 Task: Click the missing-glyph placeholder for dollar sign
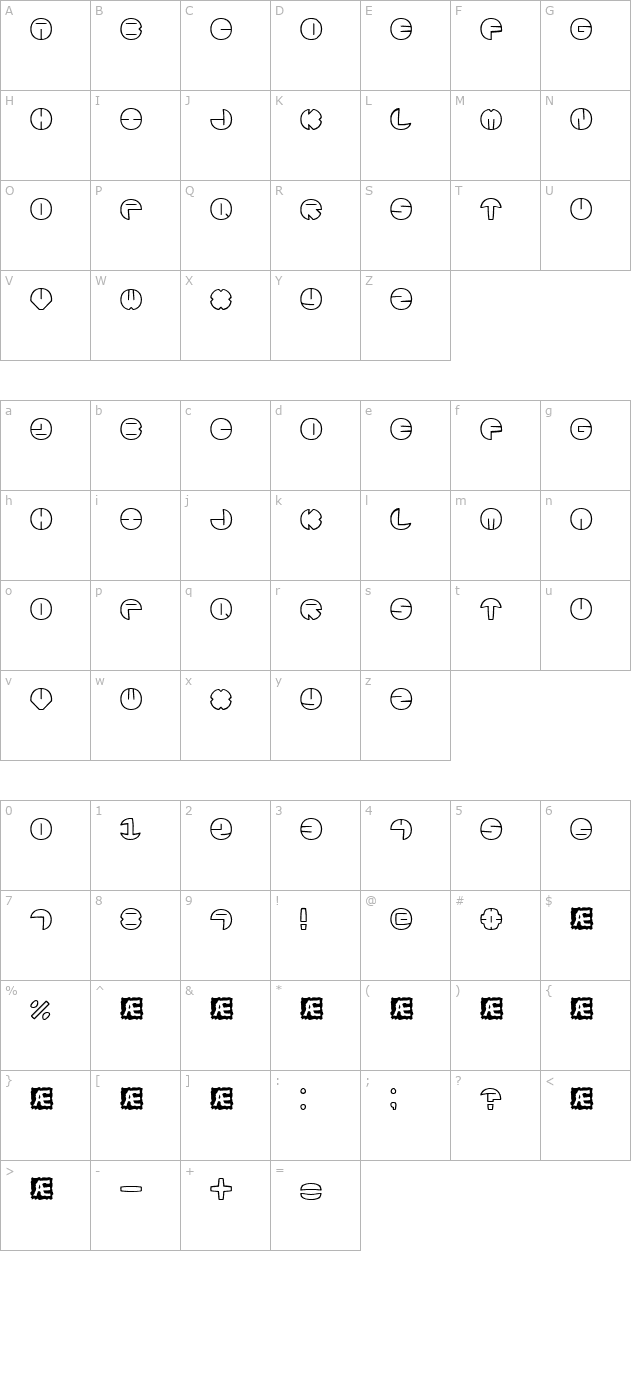580,919
